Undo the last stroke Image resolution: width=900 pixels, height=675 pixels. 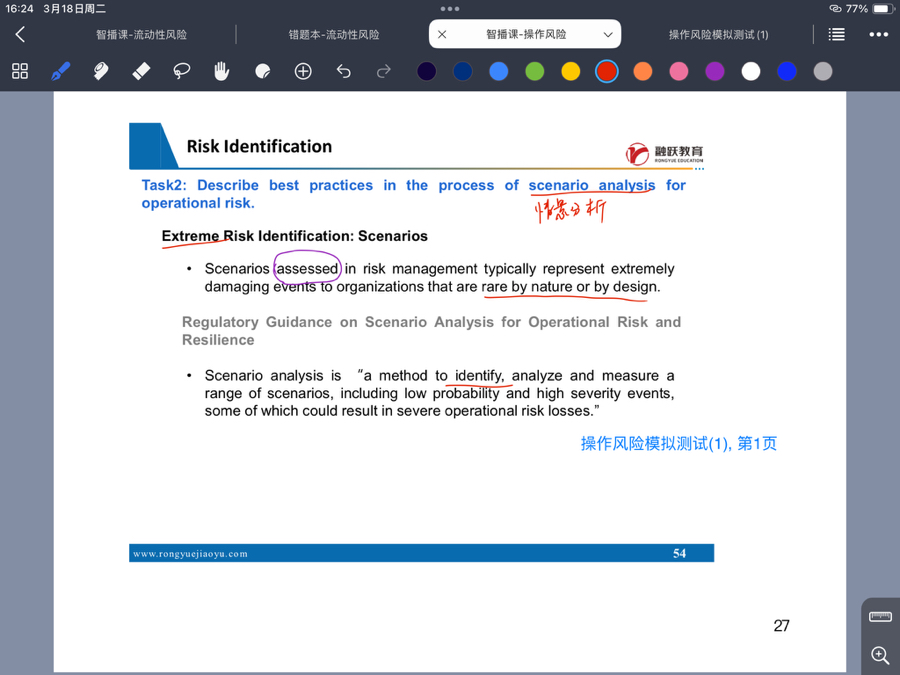click(x=343, y=71)
